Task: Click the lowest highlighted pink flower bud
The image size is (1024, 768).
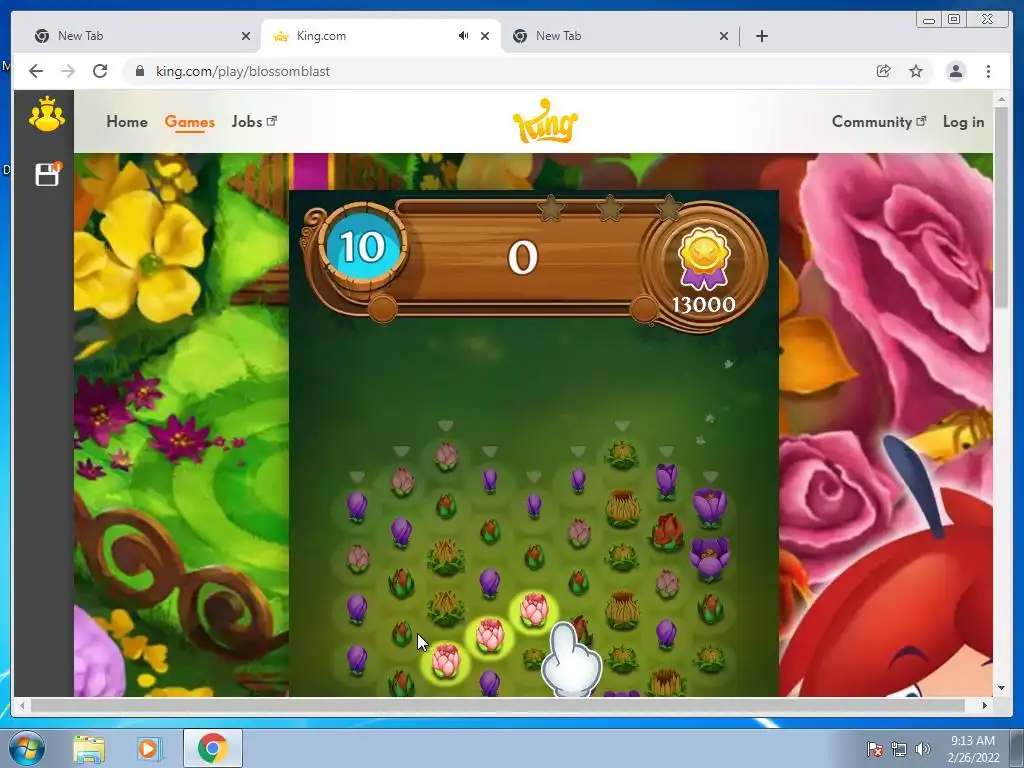Action: pos(446,660)
